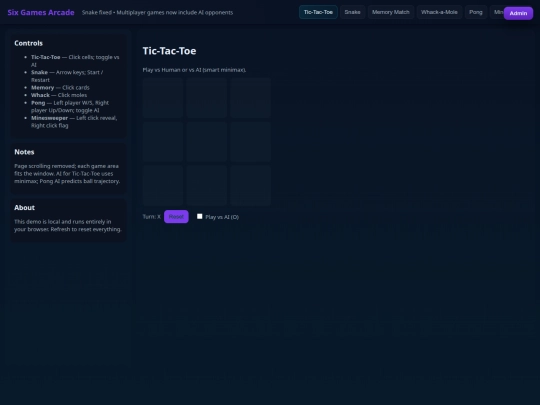The height and width of the screenshot is (405, 540).
Task: Click the 'Turn: X' status text
Action: 152,217
